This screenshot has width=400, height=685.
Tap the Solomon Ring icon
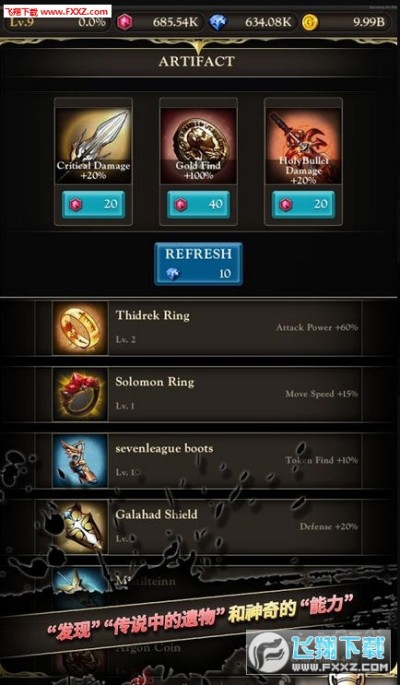click(x=80, y=394)
